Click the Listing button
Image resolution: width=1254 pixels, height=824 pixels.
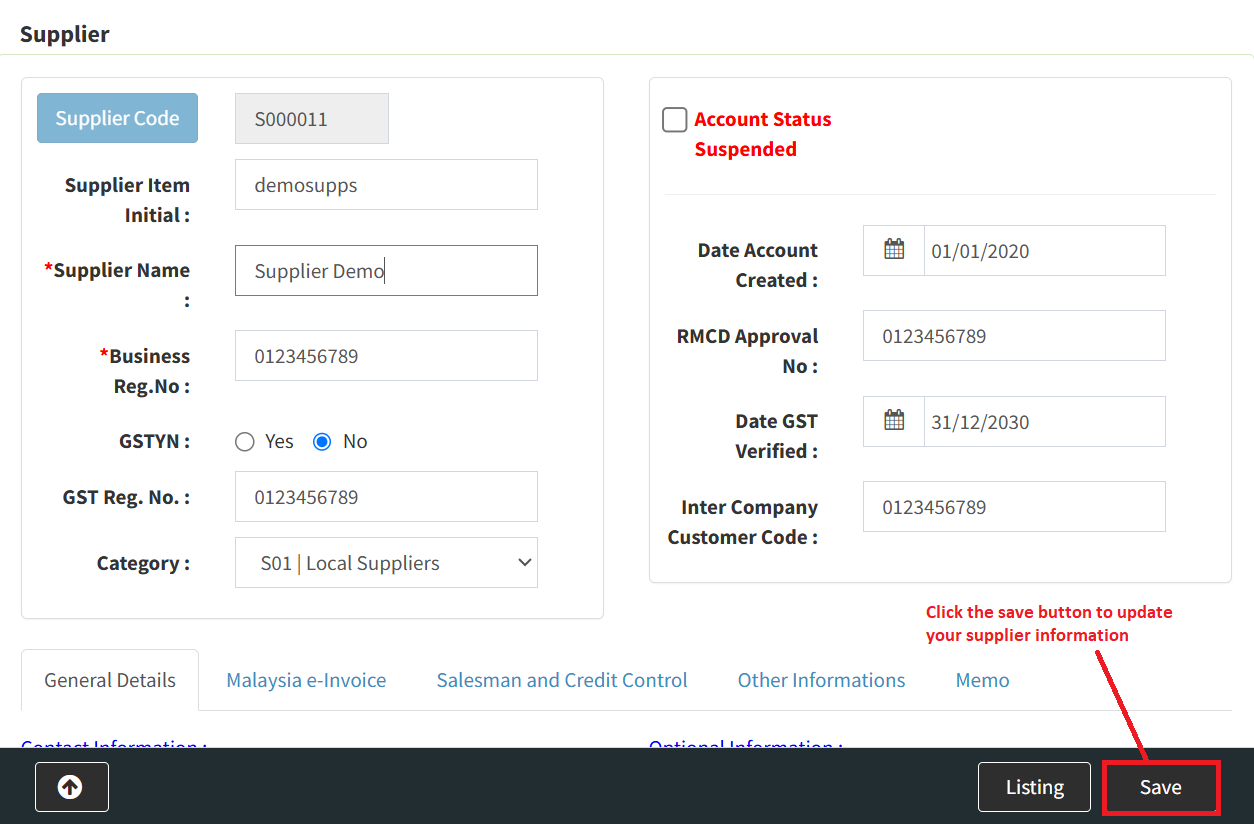(x=1034, y=787)
